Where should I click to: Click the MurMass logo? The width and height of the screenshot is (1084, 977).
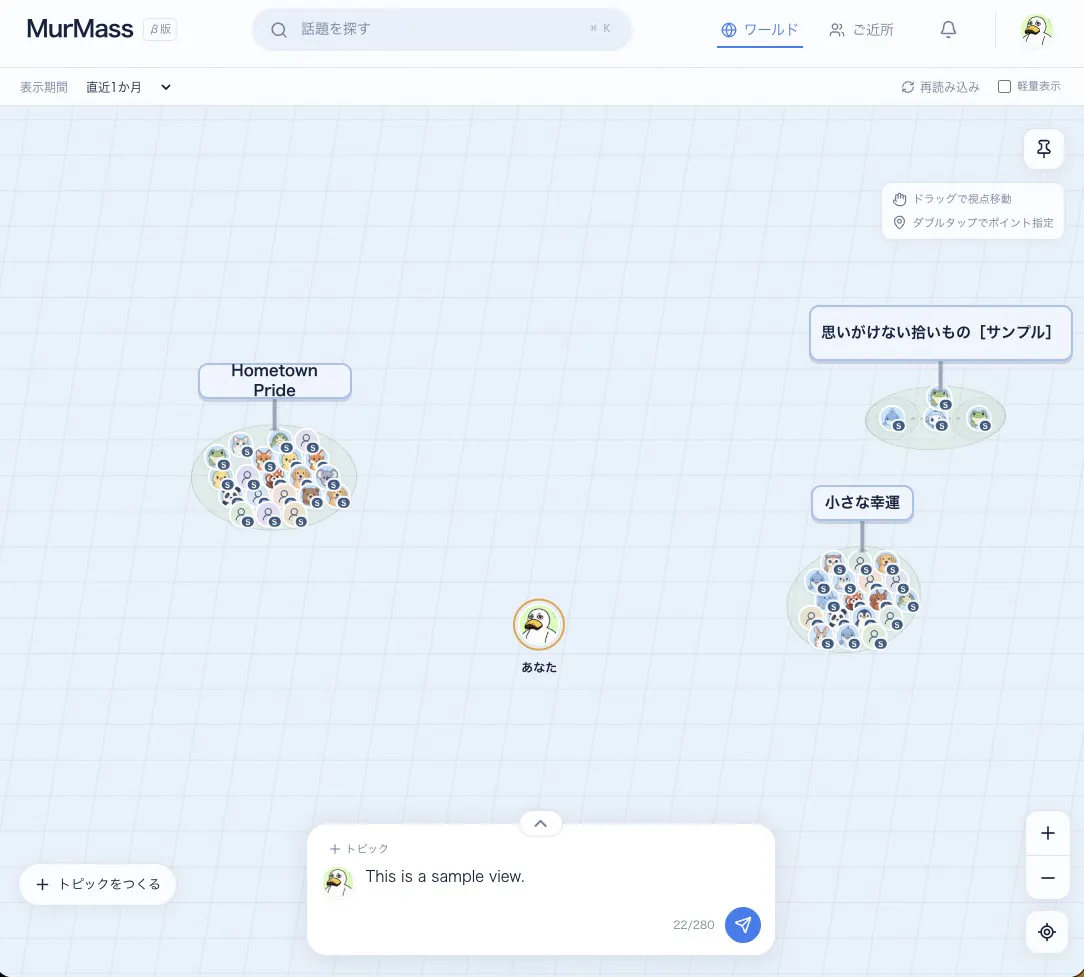pos(80,29)
